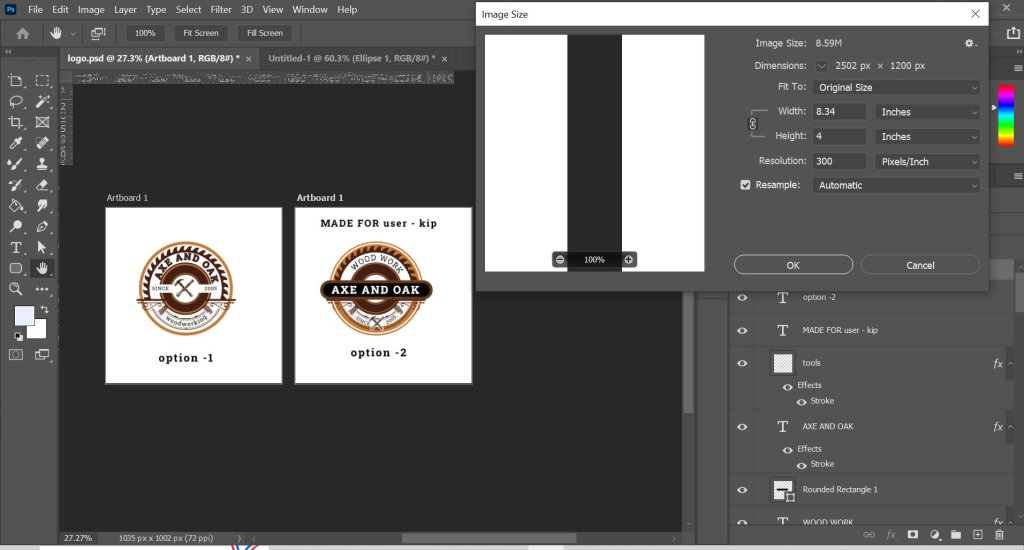Open the Filter menu
Image resolution: width=1024 pixels, height=550 pixels.
point(221,9)
